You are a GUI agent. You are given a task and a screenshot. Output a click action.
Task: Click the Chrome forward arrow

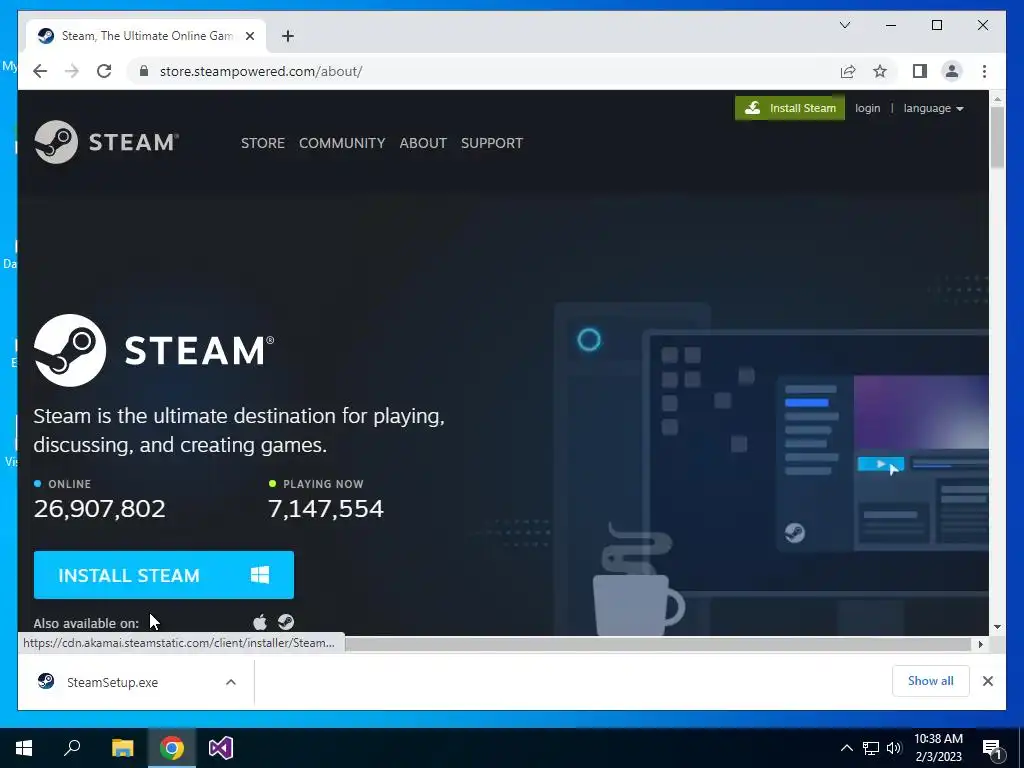pyautogui.click(x=72, y=71)
